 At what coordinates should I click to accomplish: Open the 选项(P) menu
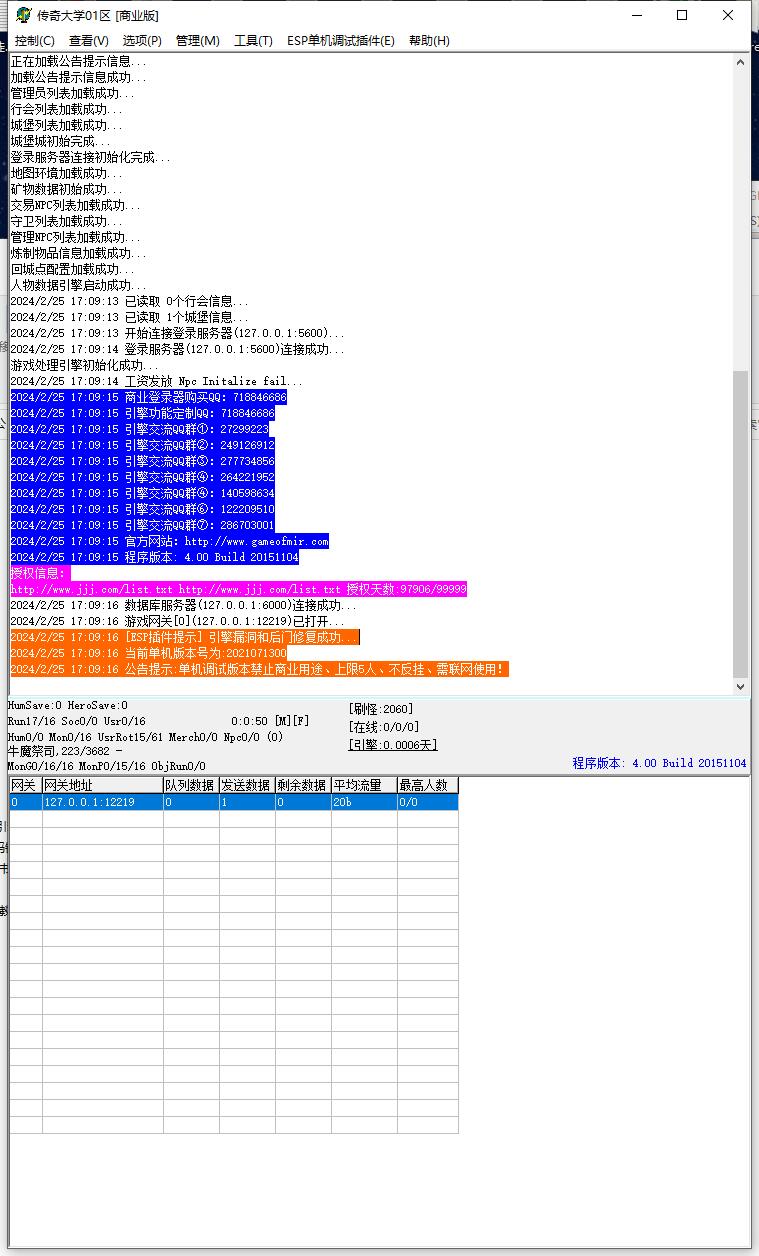click(142, 40)
